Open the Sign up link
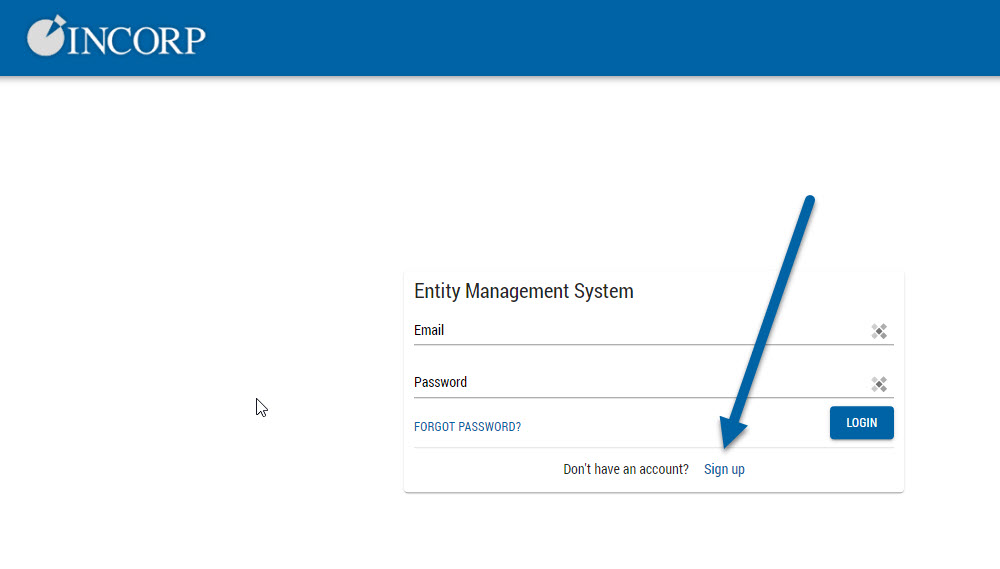1000x569 pixels. pos(724,469)
